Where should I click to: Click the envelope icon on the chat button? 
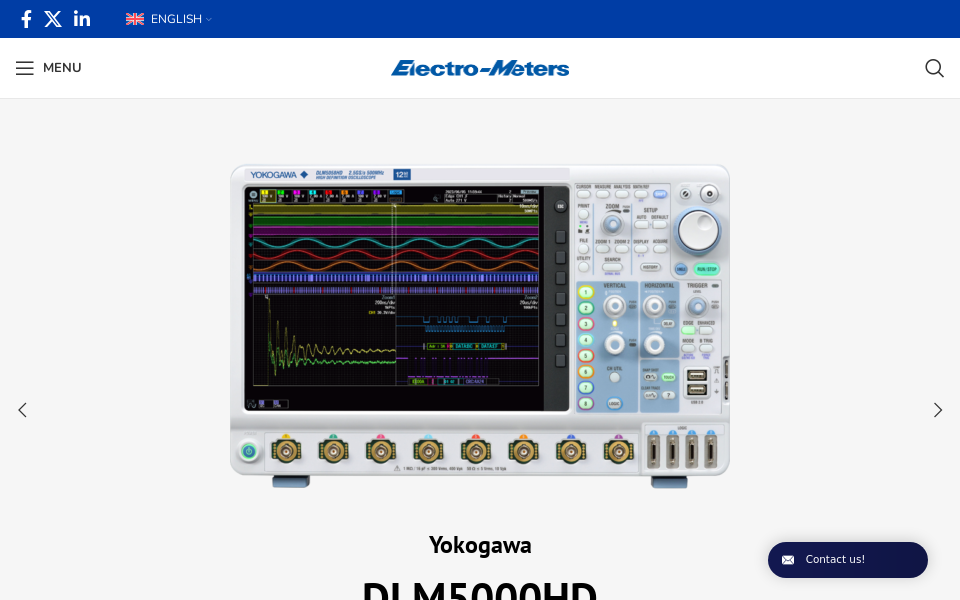[788, 560]
